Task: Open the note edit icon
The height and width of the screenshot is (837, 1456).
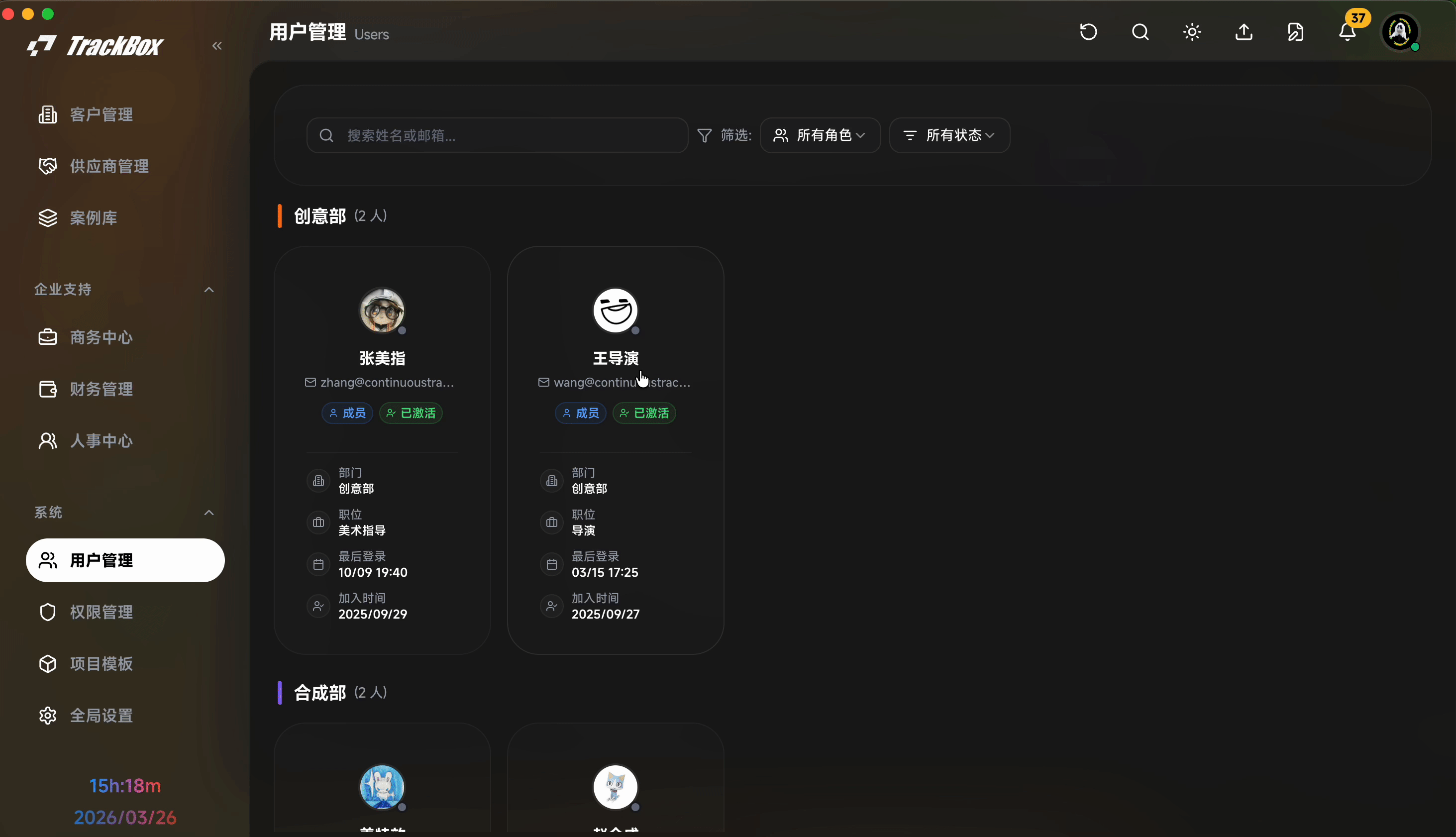Action: pos(1296,32)
